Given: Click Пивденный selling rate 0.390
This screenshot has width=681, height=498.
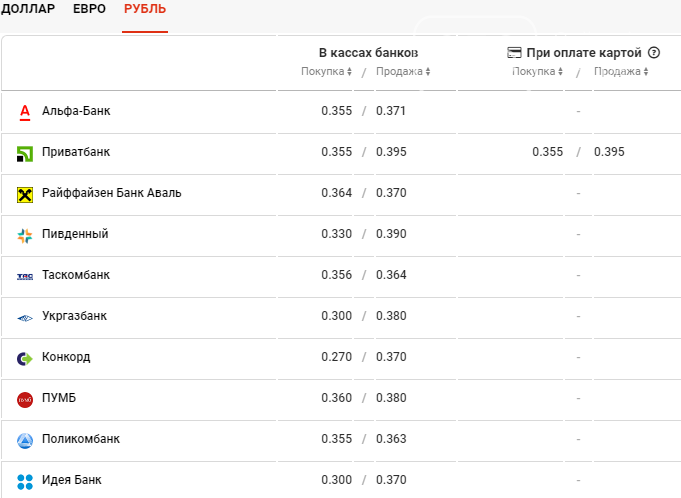Looking at the screenshot, I should [x=391, y=234].
